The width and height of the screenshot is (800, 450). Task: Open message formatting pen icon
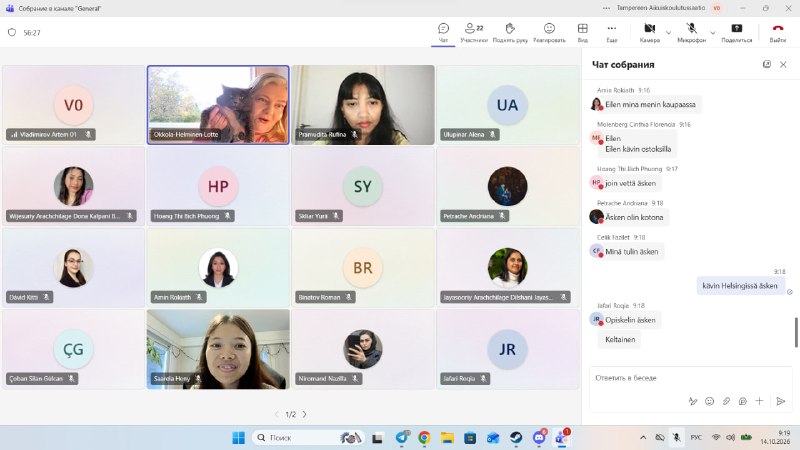[x=693, y=402]
